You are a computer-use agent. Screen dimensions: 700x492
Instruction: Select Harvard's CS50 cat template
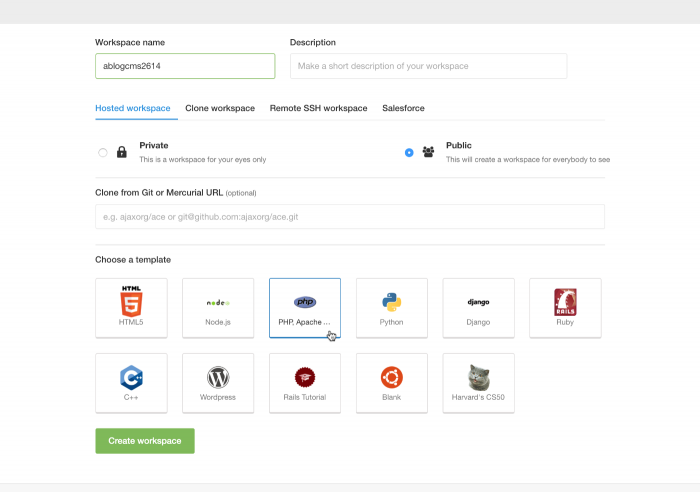(479, 383)
